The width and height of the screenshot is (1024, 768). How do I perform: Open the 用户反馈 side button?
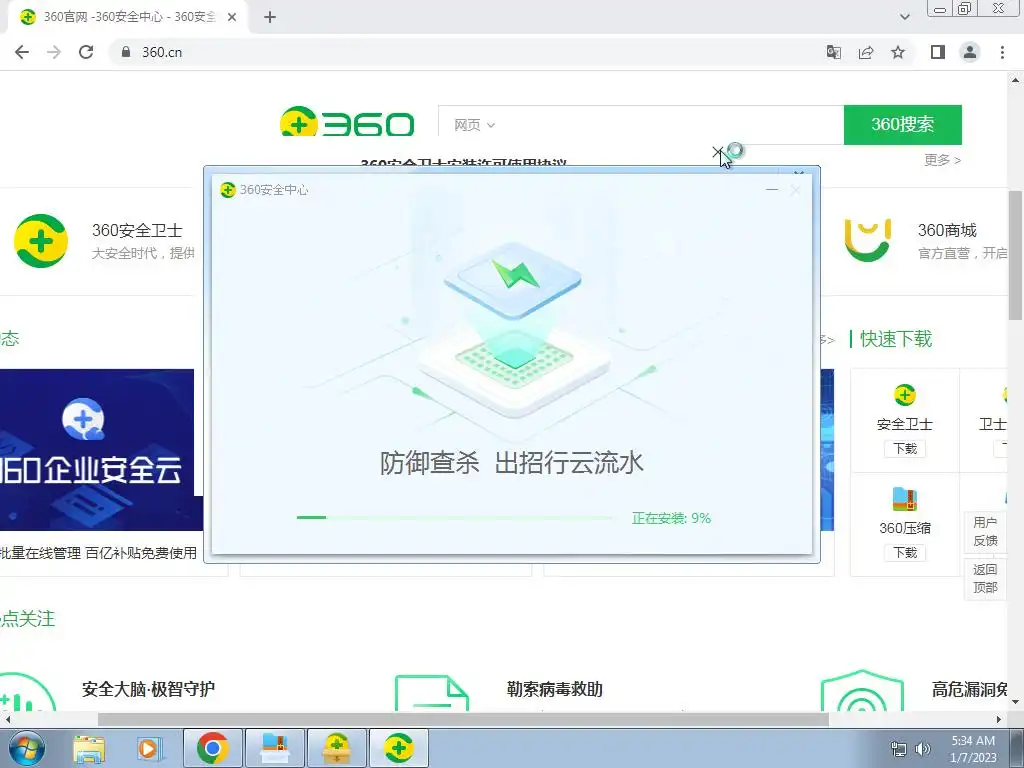[985, 531]
